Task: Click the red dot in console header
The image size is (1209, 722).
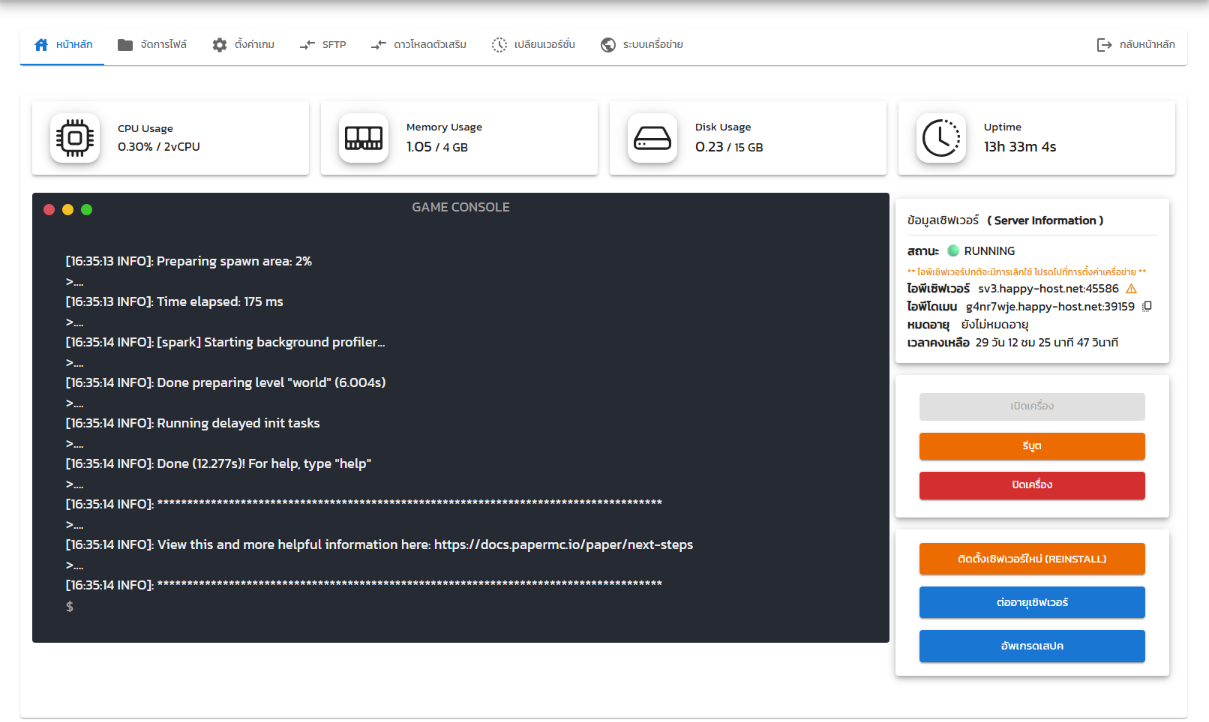Action: coord(49,209)
